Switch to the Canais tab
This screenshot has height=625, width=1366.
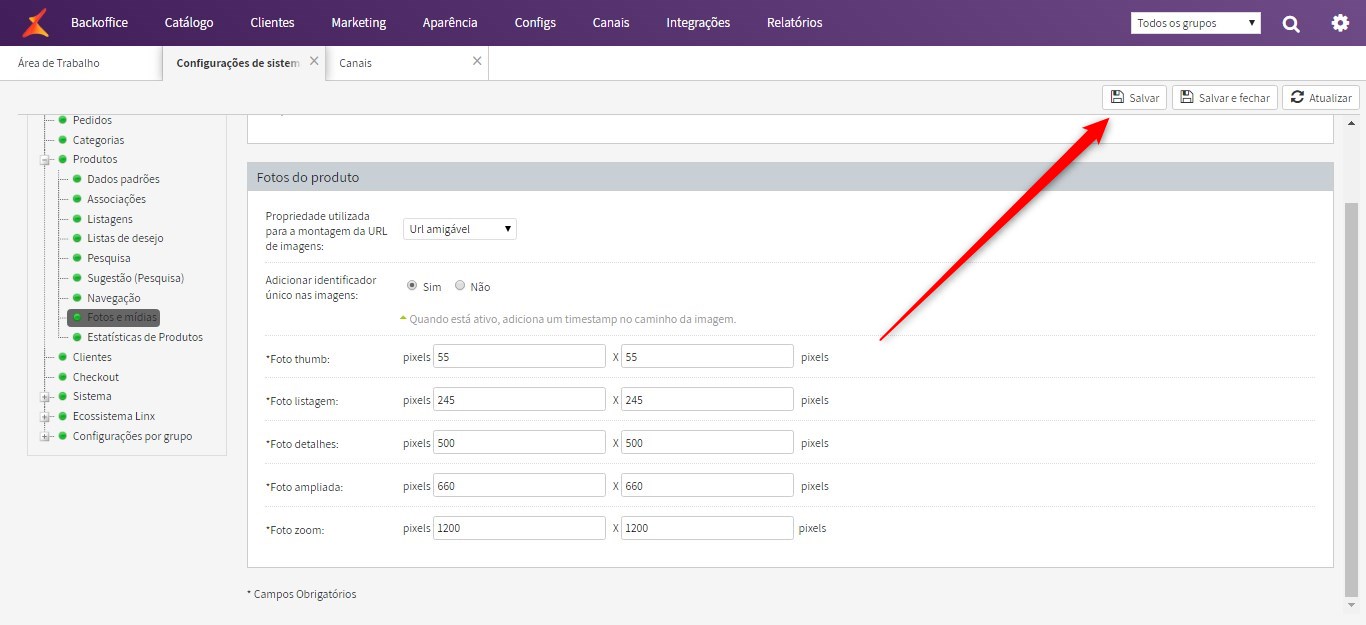355,62
